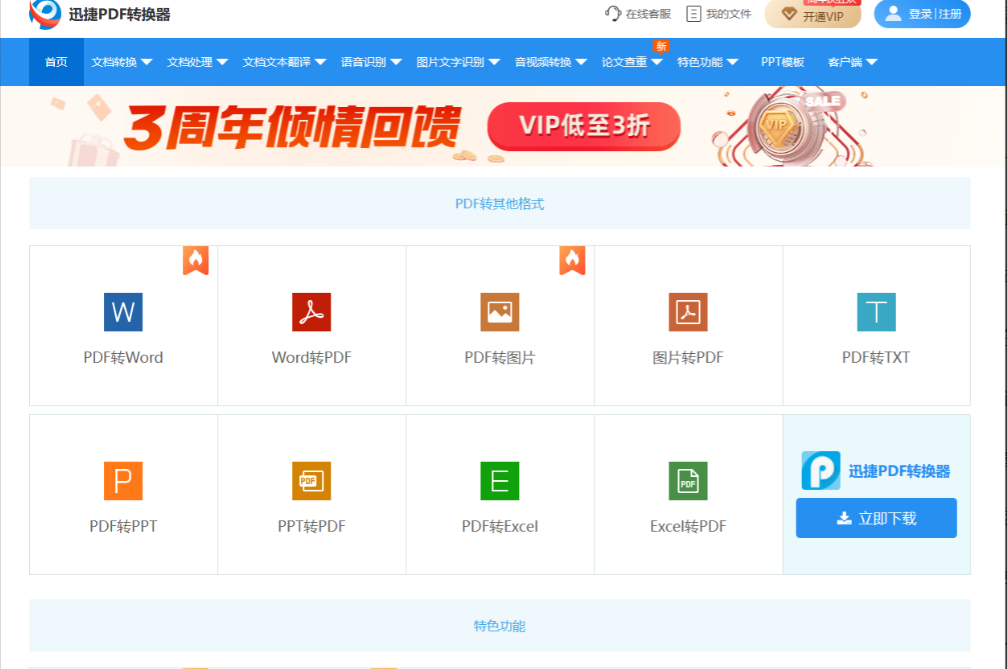Click the PPT转PDF label
Viewport: 1007px width, 669px height.
coord(311,526)
